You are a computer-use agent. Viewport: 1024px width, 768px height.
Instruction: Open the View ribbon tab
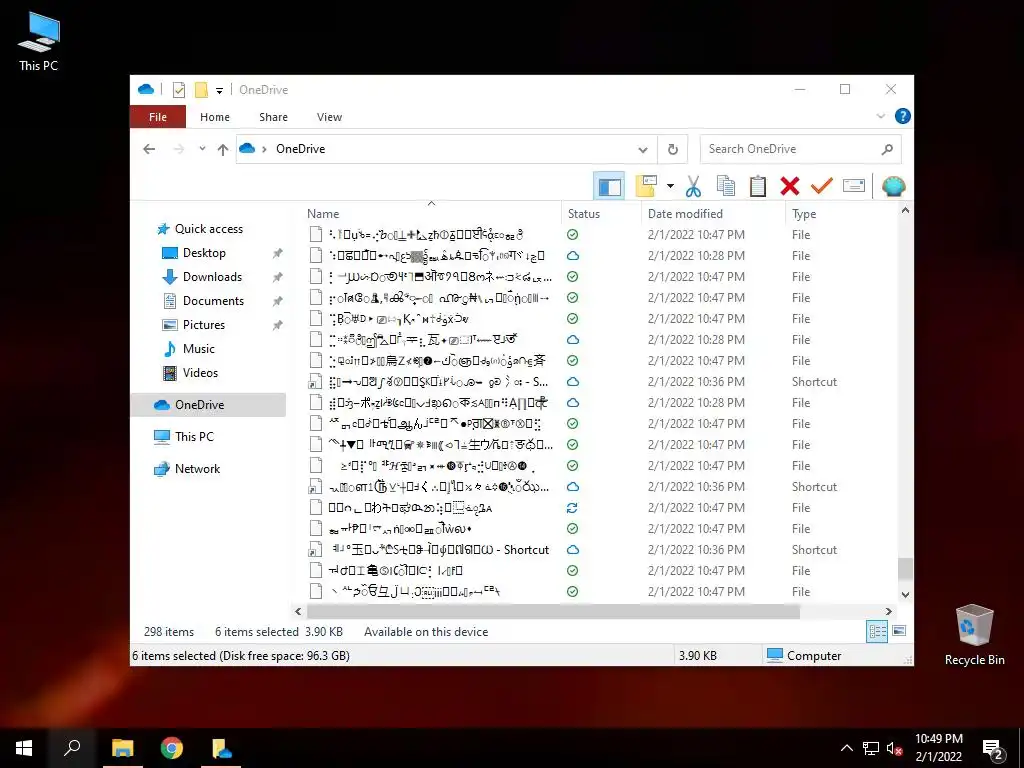(x=329, y=117)
